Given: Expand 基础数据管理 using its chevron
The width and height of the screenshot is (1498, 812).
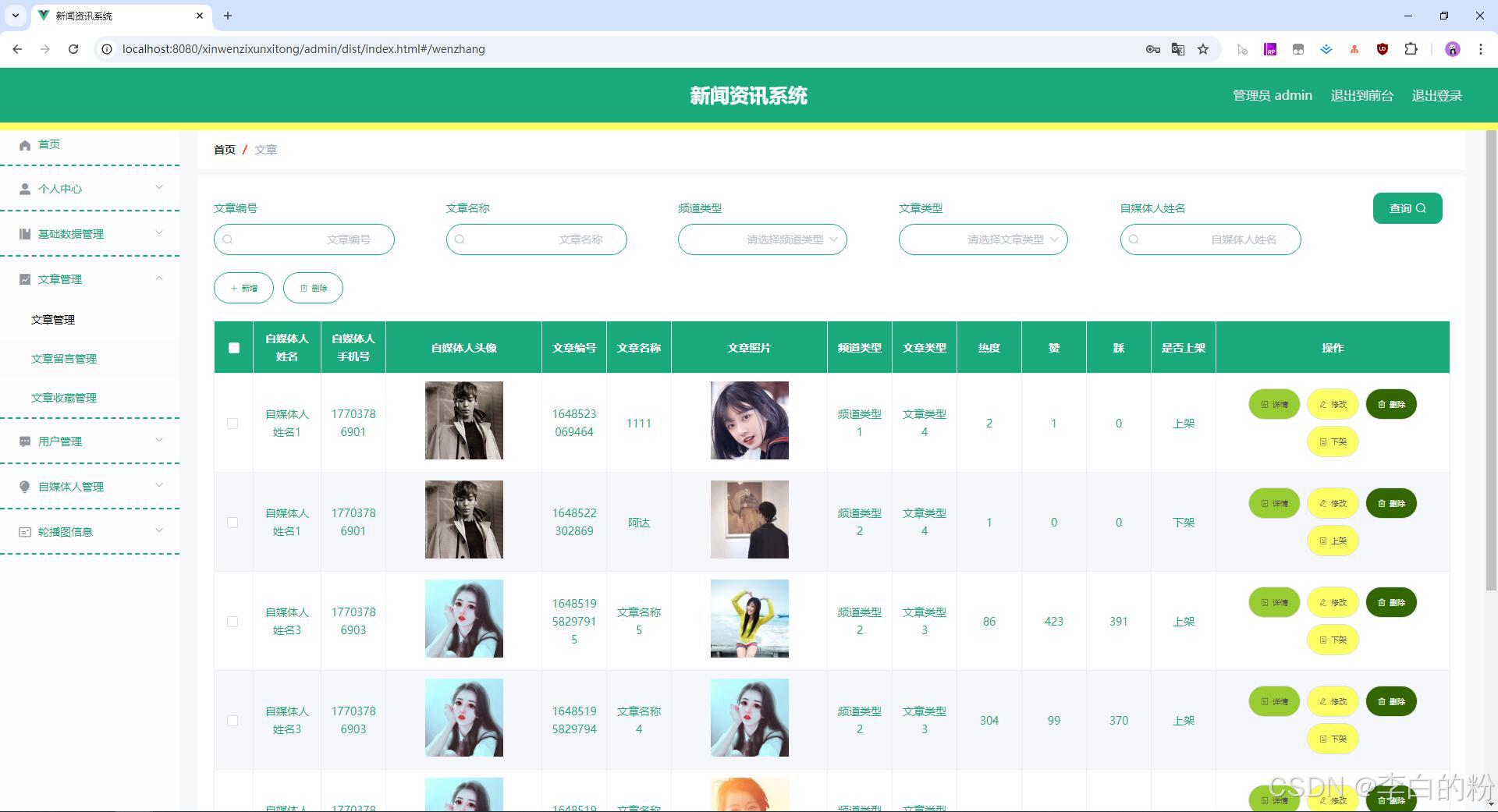Looking at the screenshot, I should pos(159,232).
